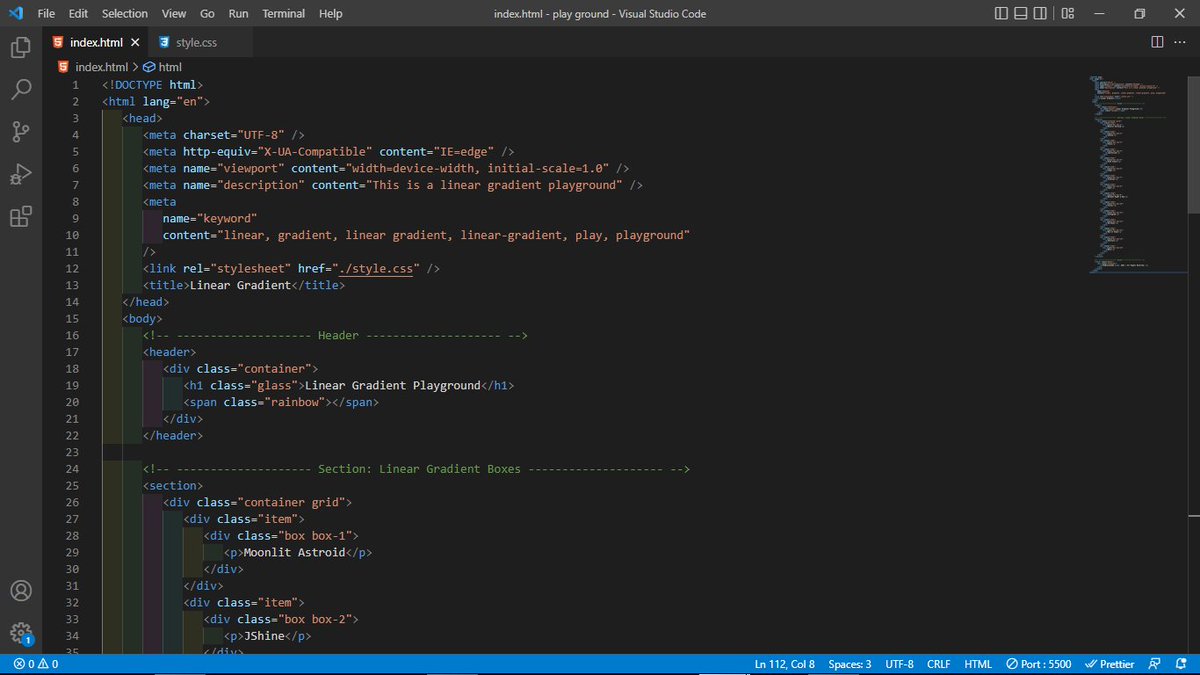This screenshot has height=675, width=1200.
Task: Click line number 24 in the gutter
Action: tap(72, 469)
